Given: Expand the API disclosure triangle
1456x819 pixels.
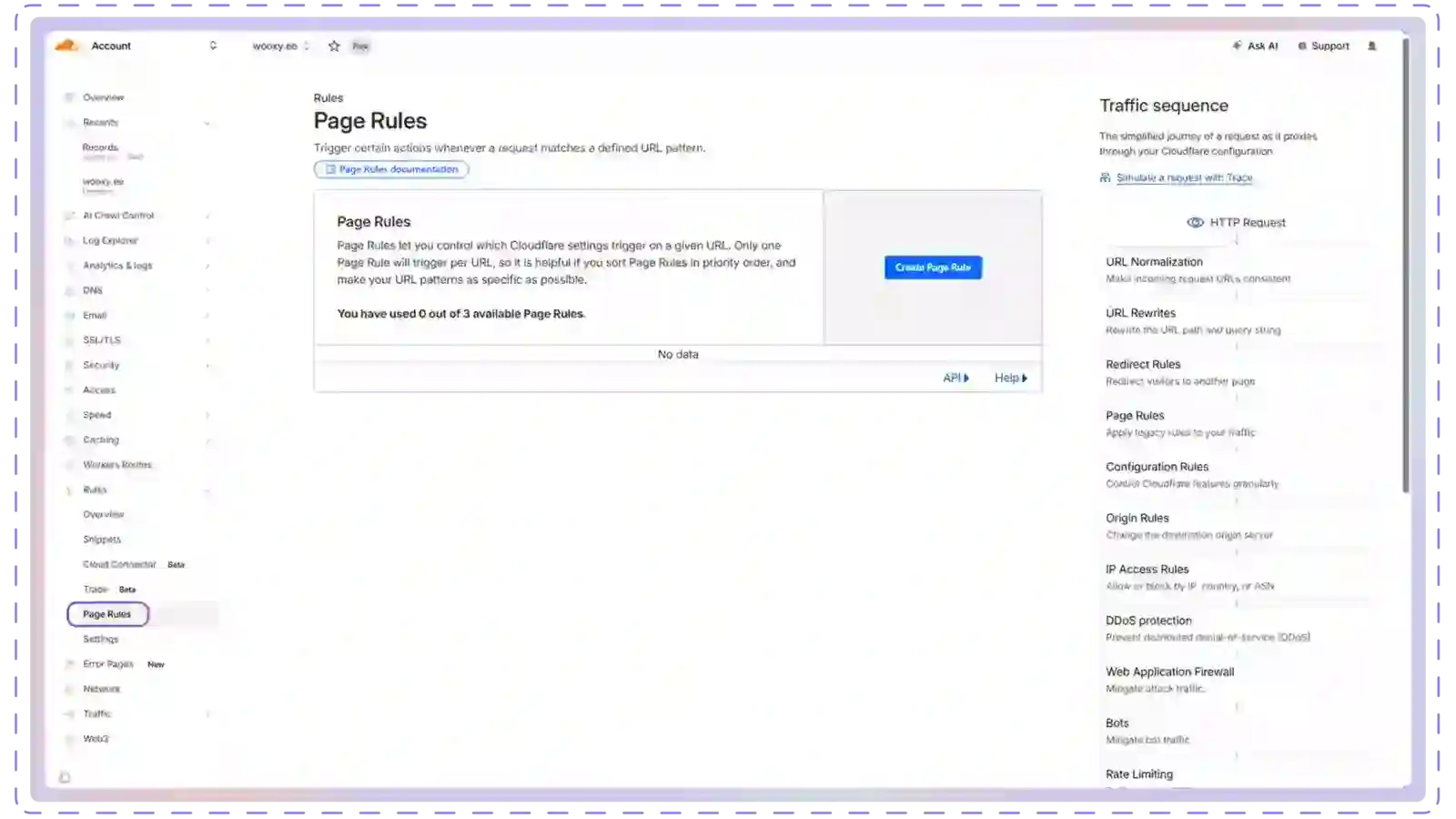Looking at the screenshot, I should [966, 379].
